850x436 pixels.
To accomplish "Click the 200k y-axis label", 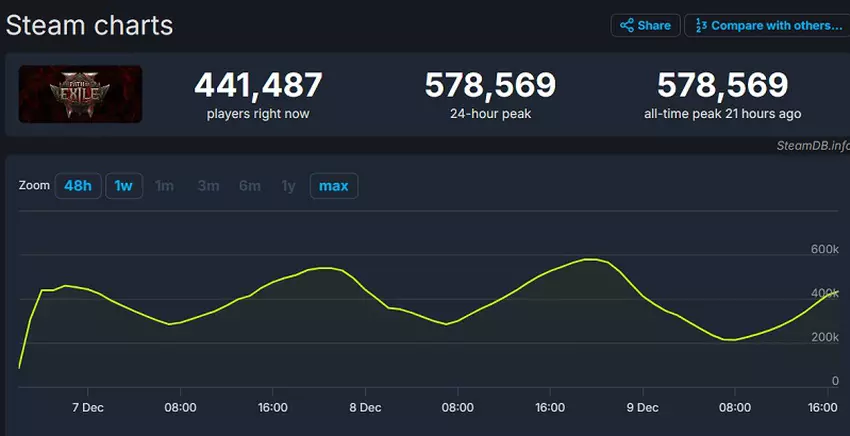I will tap(824, 337).
